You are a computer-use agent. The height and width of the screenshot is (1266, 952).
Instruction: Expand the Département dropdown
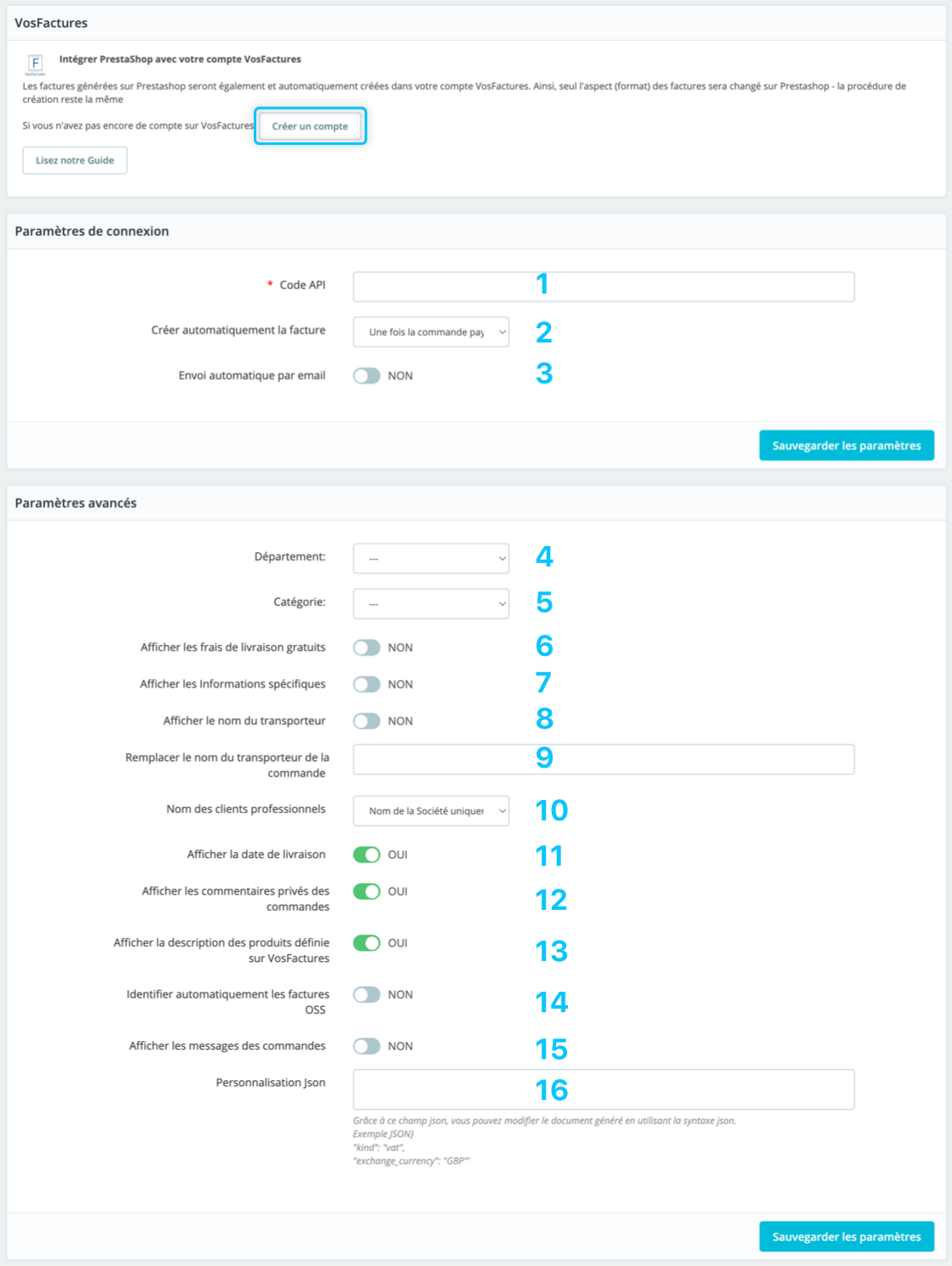[x=430, y=558]
